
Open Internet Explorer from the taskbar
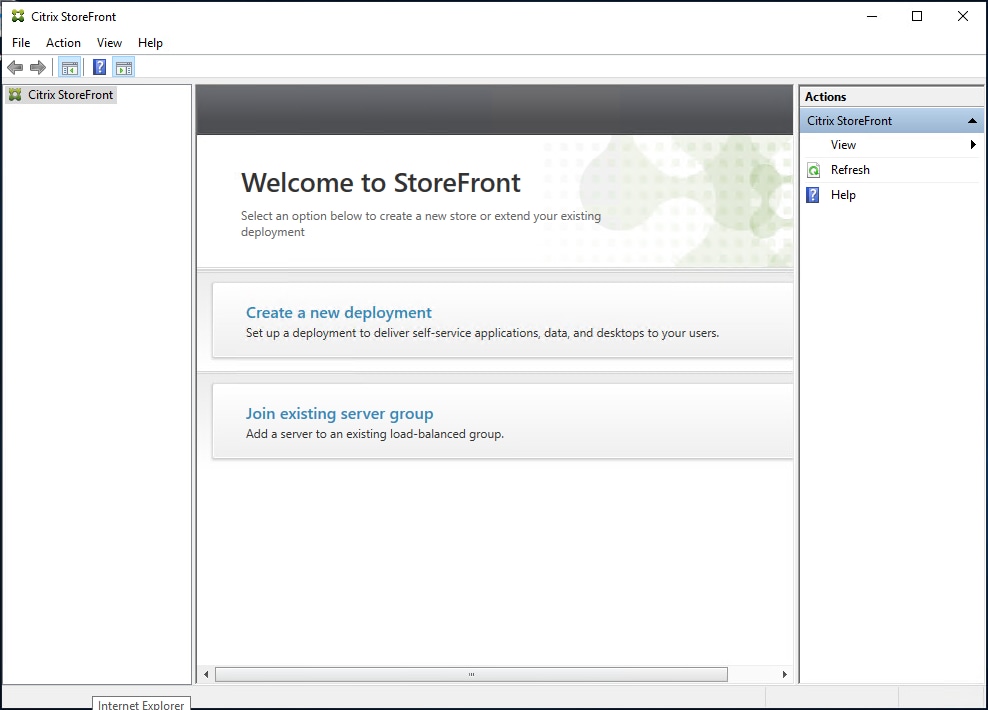(140, 704)
